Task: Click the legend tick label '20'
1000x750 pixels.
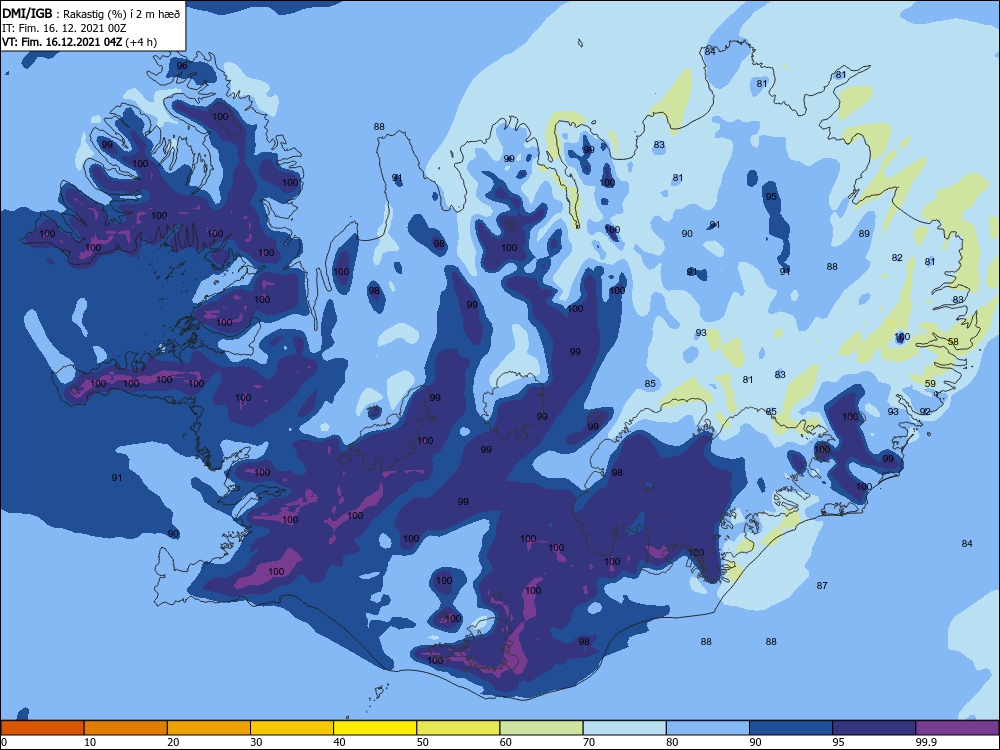Action: [173, 742]
